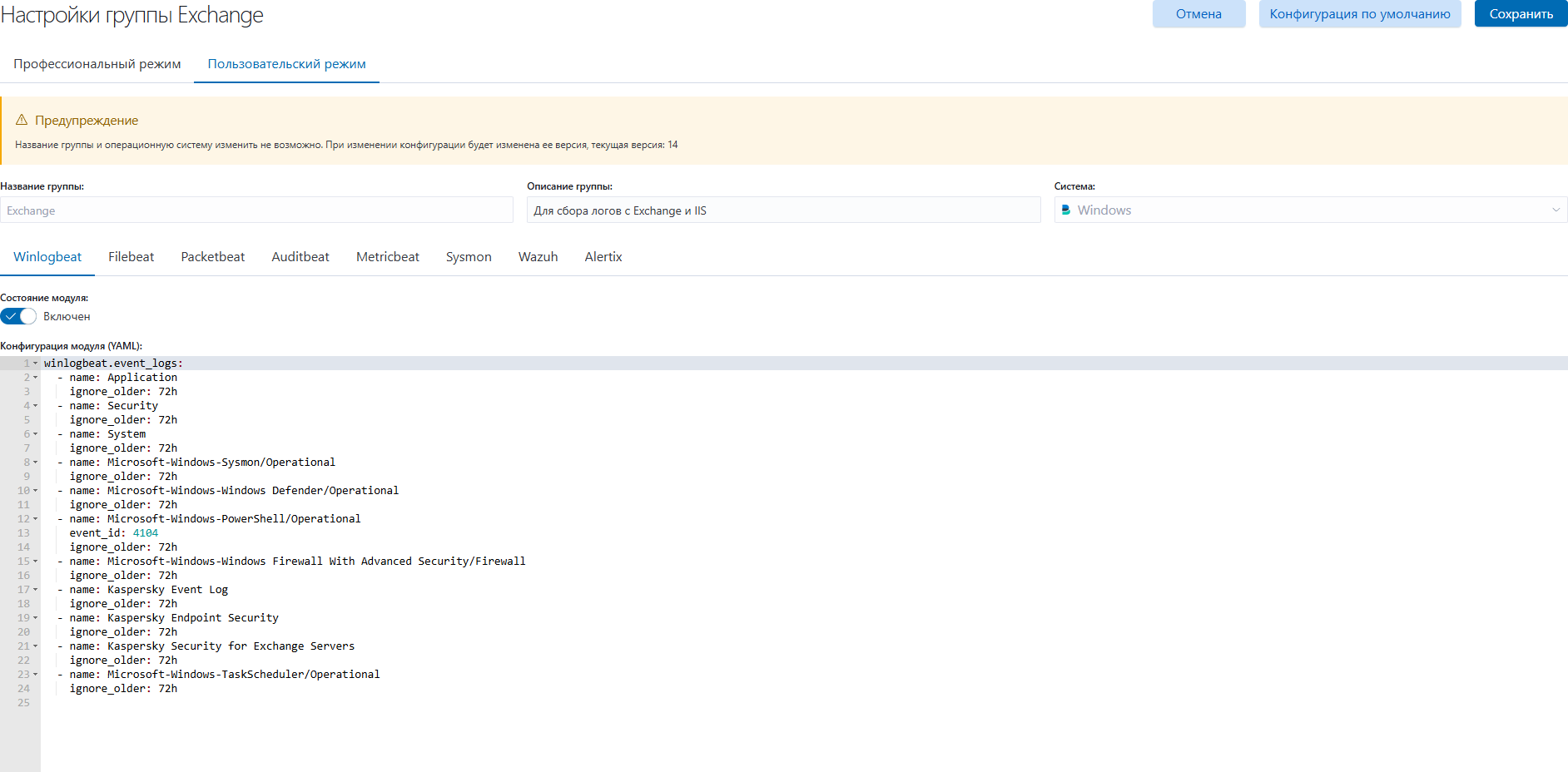The image size is (1568, 772).
Task: Click the Предупреждение heading in the banner
Action: 87,121
